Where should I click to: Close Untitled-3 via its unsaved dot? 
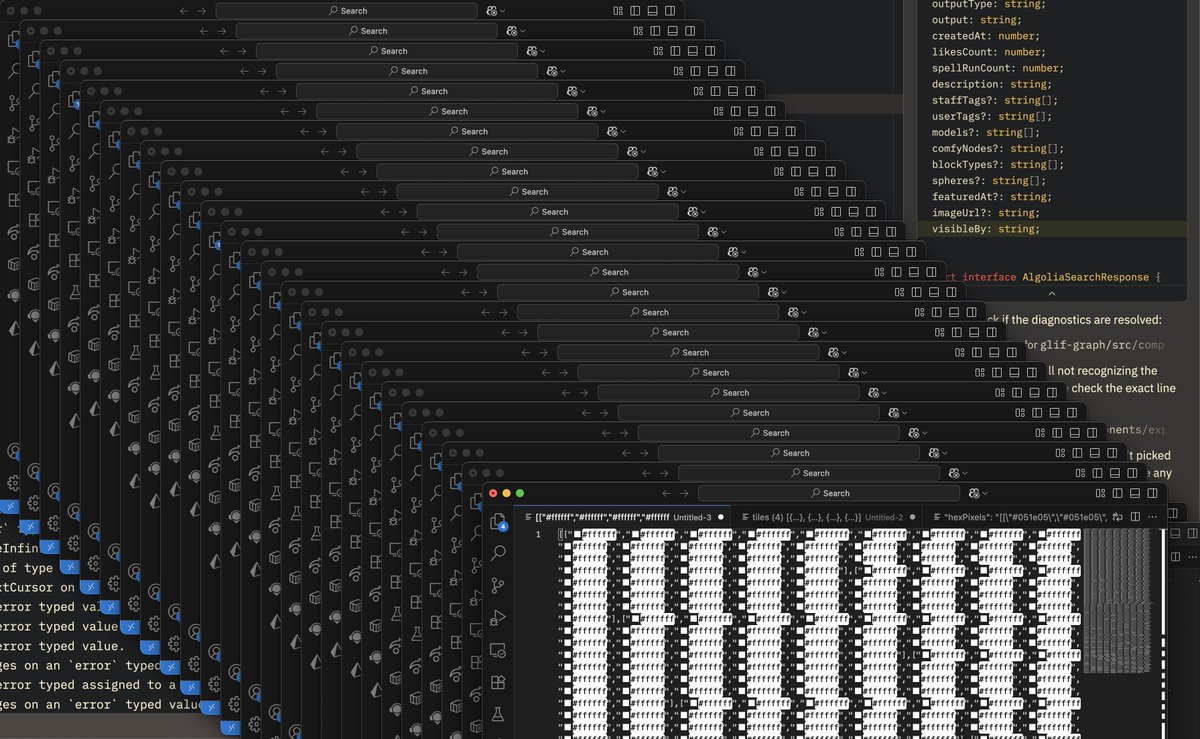[x=720, y=517]
